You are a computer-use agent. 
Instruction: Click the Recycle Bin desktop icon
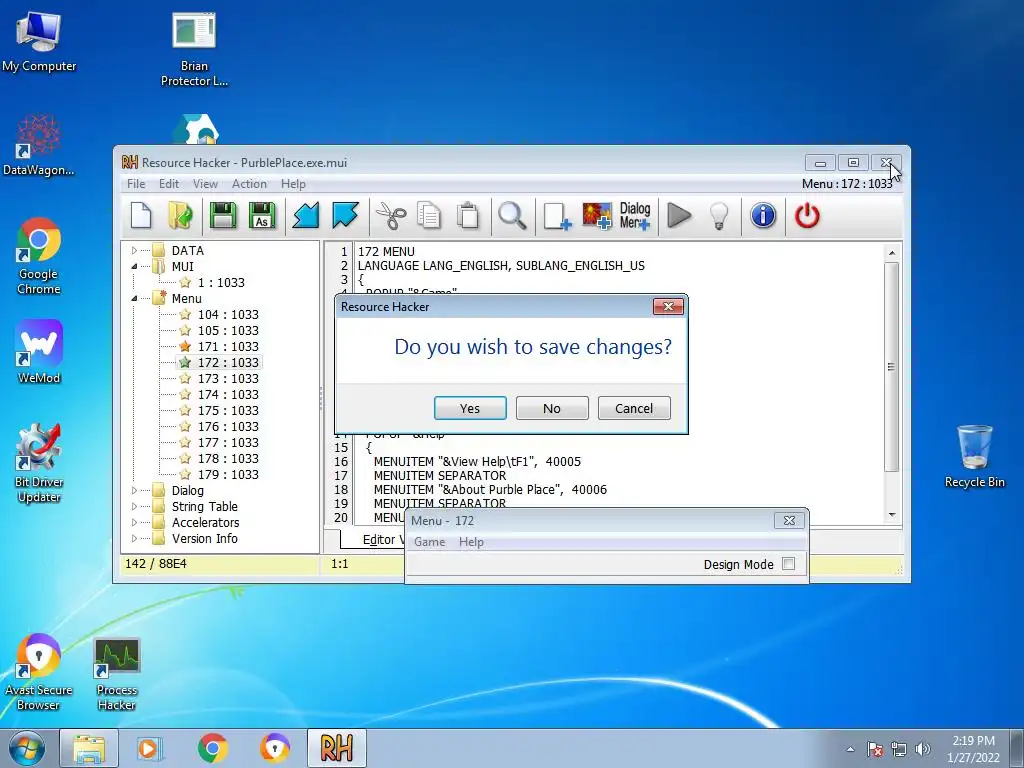click(x=974, y=455)
